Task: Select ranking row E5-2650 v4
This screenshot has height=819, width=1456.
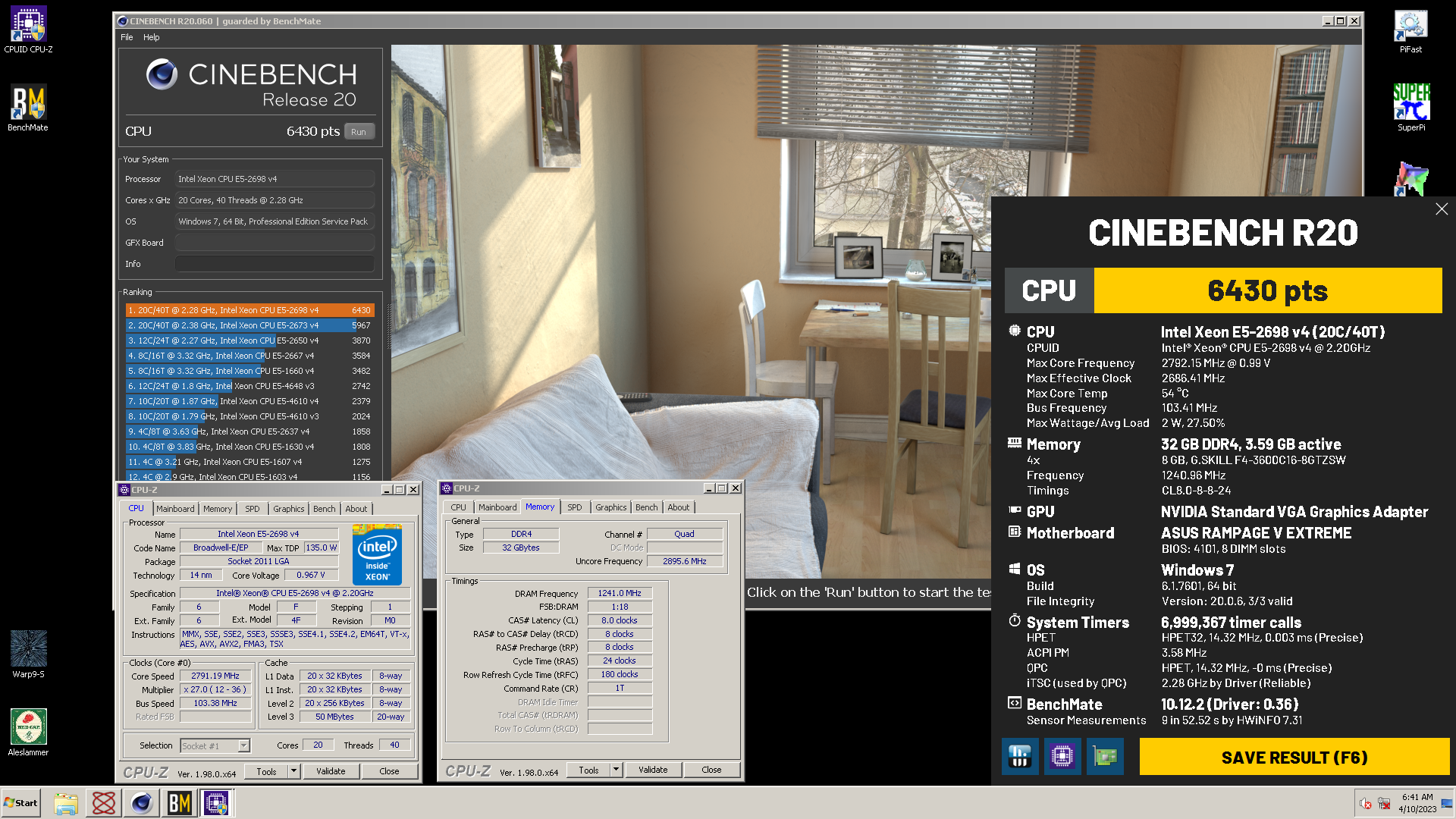Action: [249, 340]
